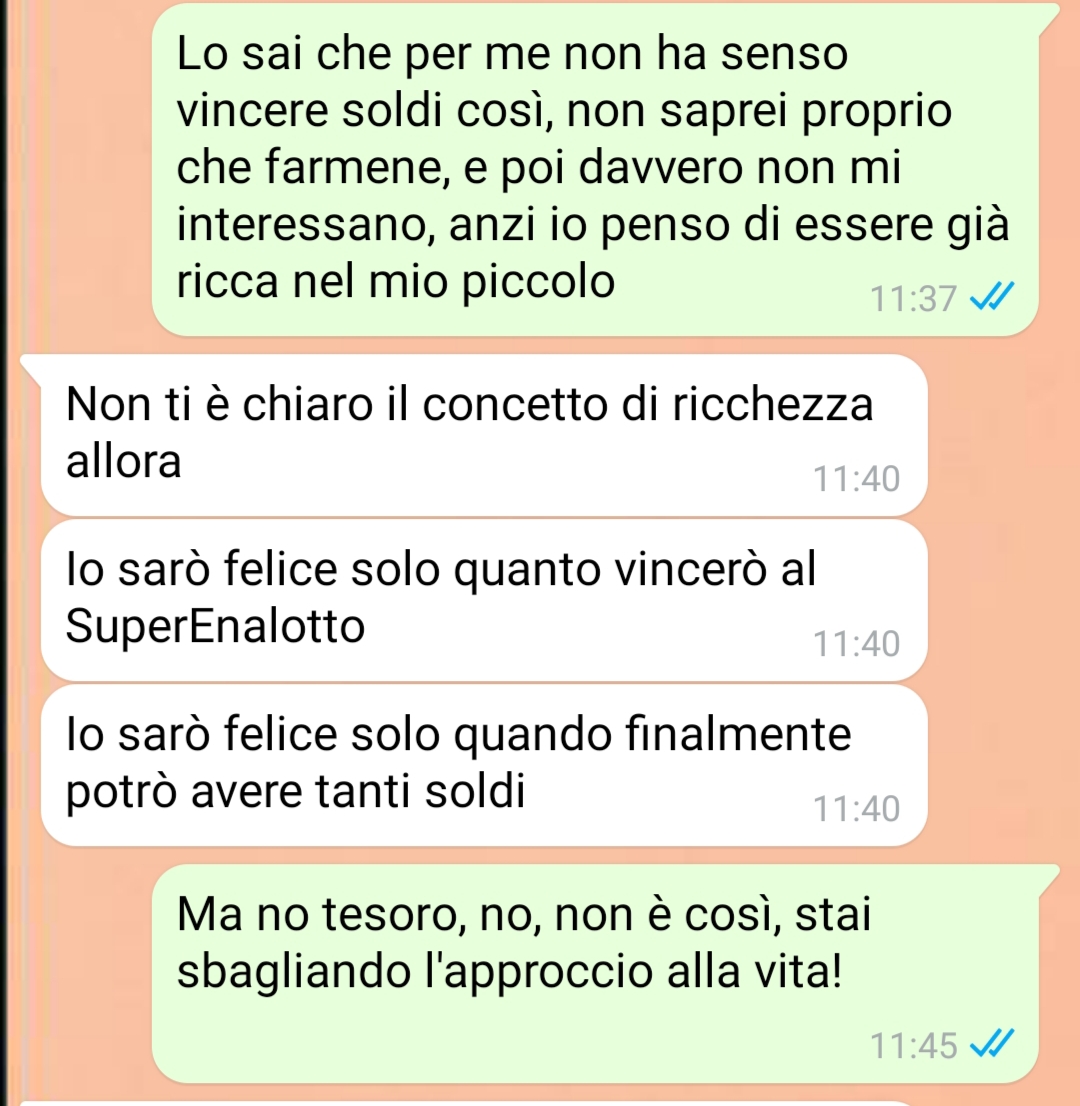This screenshot has height=1106, width=1080.
Task: Tap the phrase "ricca nel mio piccolo"
Action: (x=396, y=282)
